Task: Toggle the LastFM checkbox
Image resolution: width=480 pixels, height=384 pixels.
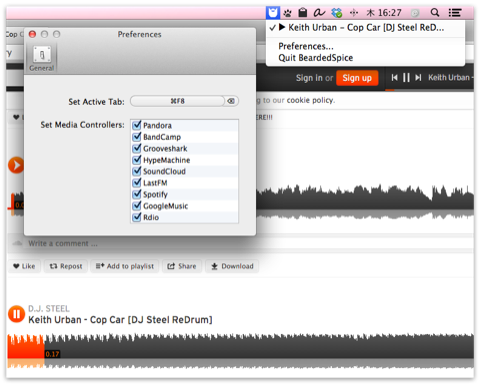Action: [x=137, y=183]
